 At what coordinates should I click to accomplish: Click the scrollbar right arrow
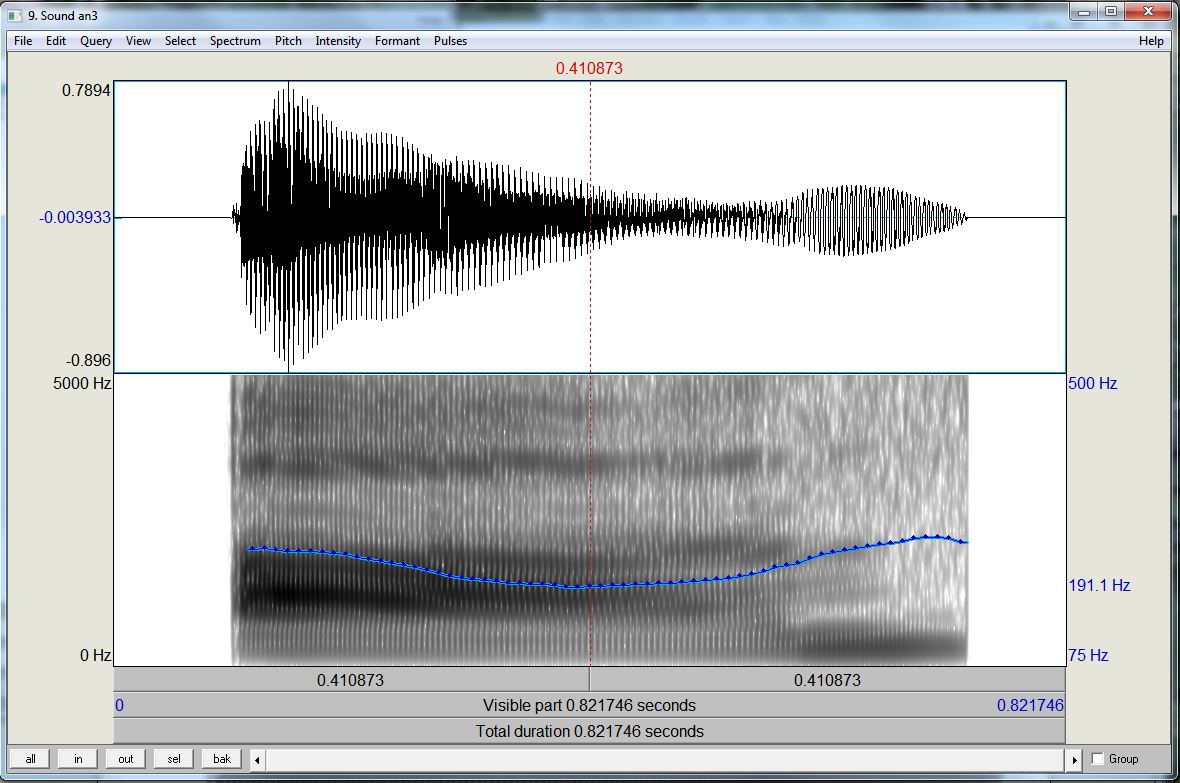point(1074,760)
